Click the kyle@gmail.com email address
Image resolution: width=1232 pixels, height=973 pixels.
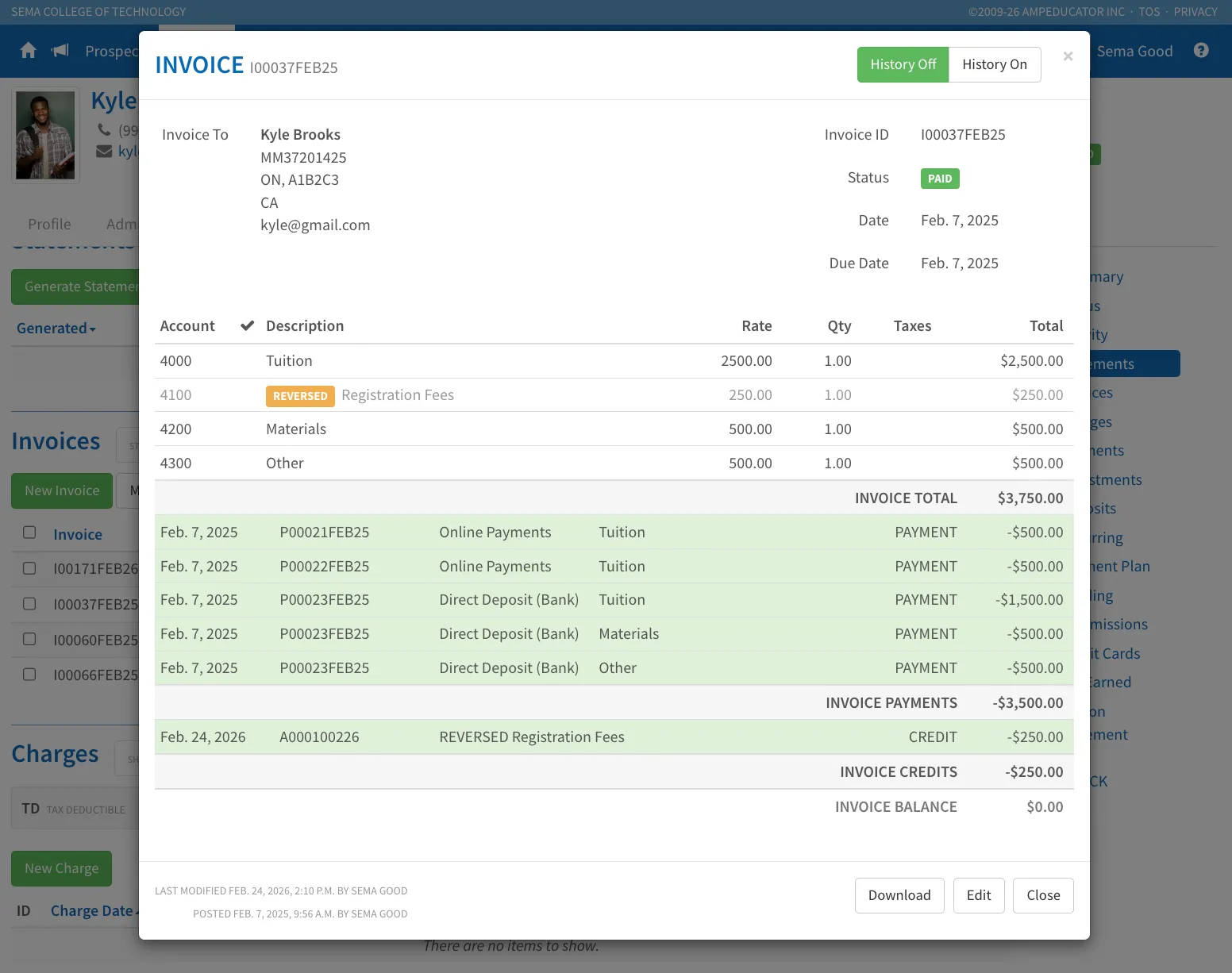(315, 225)
